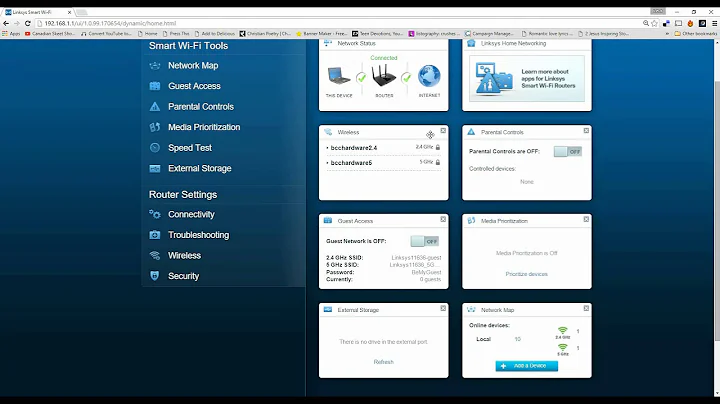Click the 2.4 GHz wifi signal icon
720x404 pixels.
pyautogui.click(x=562, y=331)
